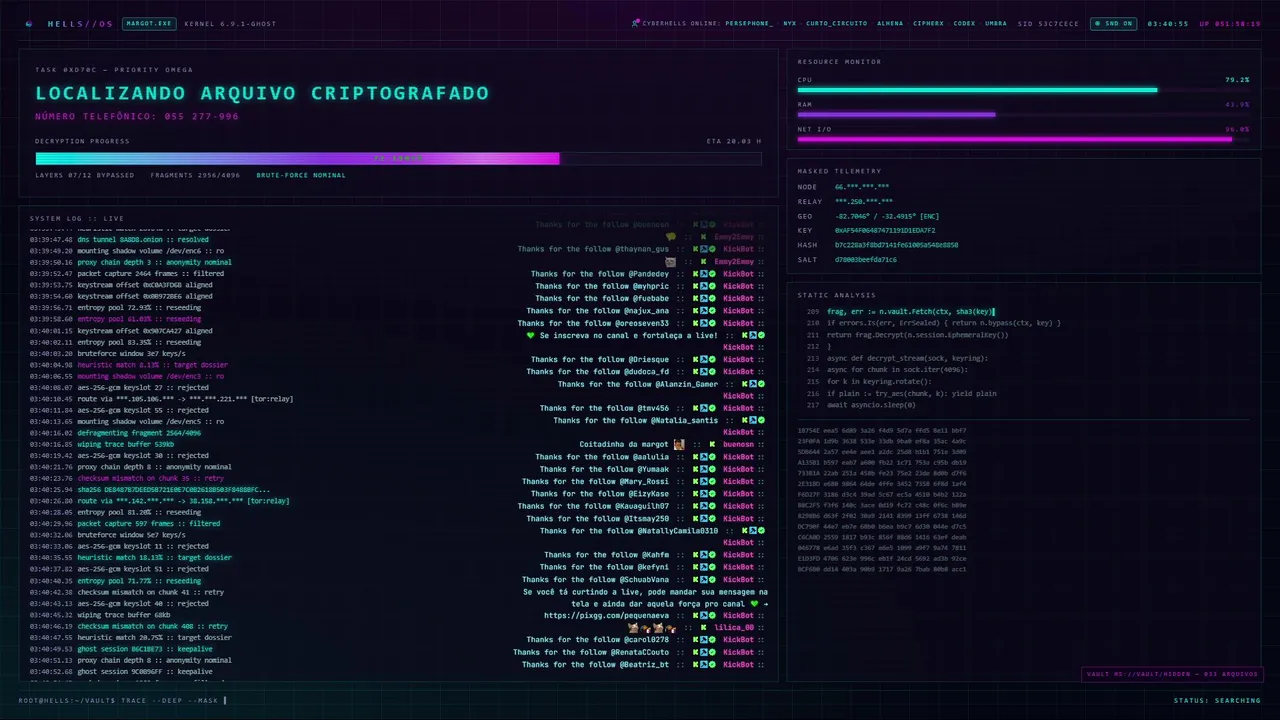Viewport: 1280px width, 720px height.
Task: Click the moderator badge in the @Beatriz_bt row
Action: coord(703,664)
